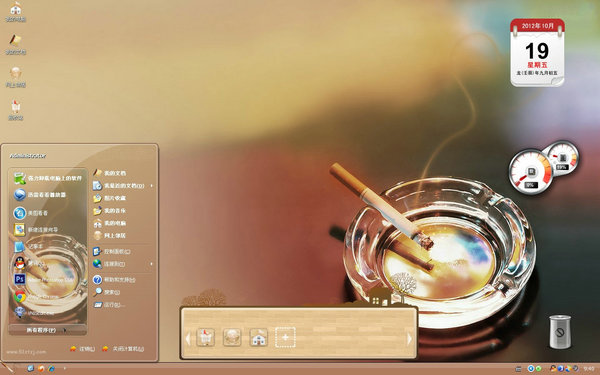
Task: Open My Music folder in Start menu
Action: [x=110, y=211]
